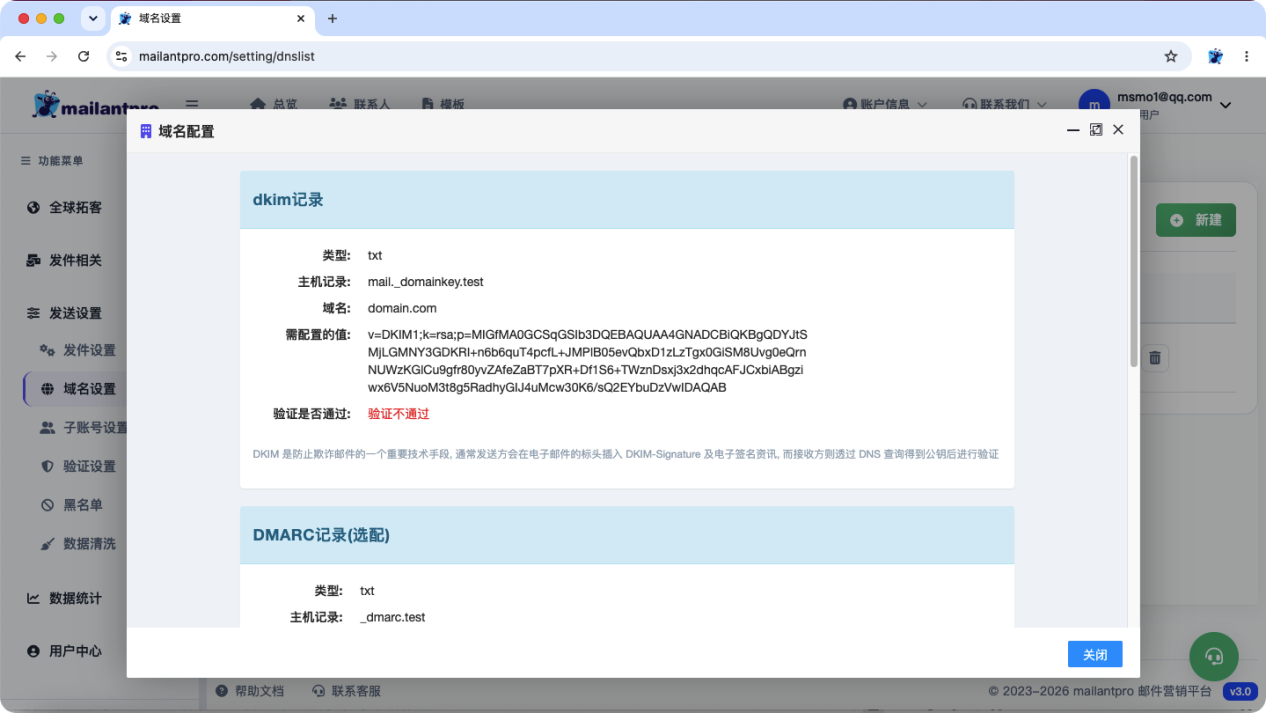Click the DKIM value text starting v=DKIM1
Image resolution: width=1266 pixels, height=713 pixels.
click(587, 361)
